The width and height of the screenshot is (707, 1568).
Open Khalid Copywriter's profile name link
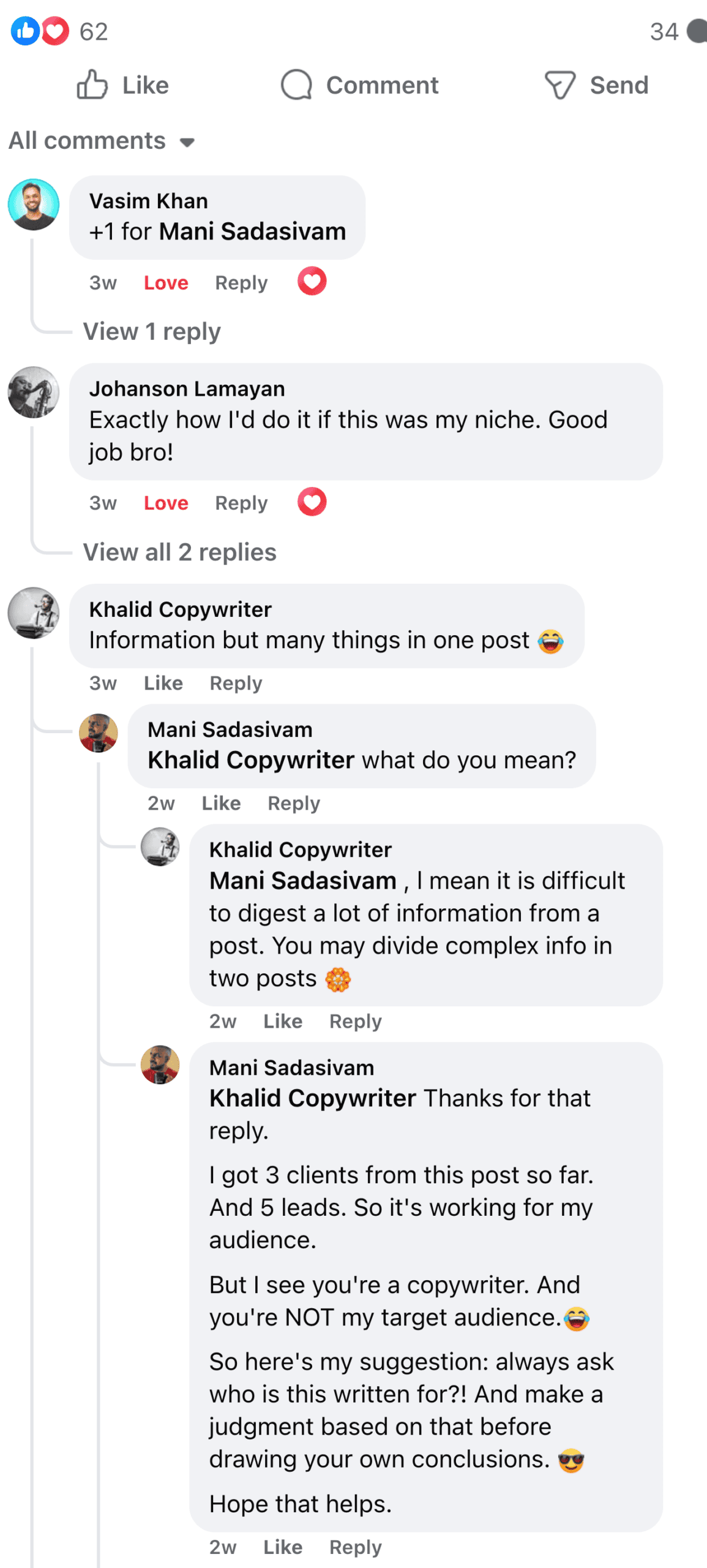click(x=181, y=609)
